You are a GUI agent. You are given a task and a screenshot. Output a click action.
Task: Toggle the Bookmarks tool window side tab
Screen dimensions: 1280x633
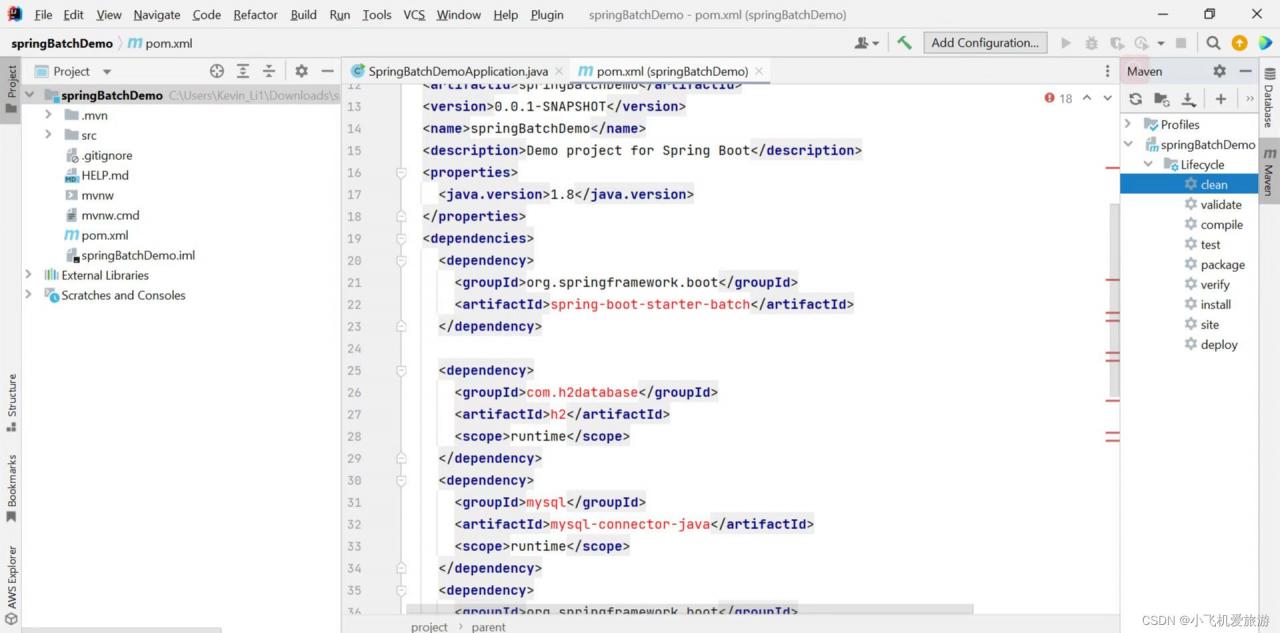[x=11, y=488]
